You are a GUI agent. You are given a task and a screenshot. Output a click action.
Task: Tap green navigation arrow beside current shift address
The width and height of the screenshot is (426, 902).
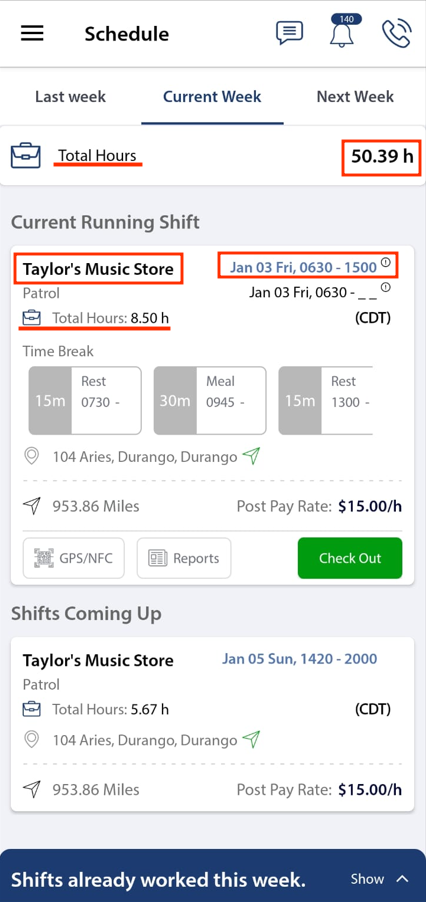[251, 457]
